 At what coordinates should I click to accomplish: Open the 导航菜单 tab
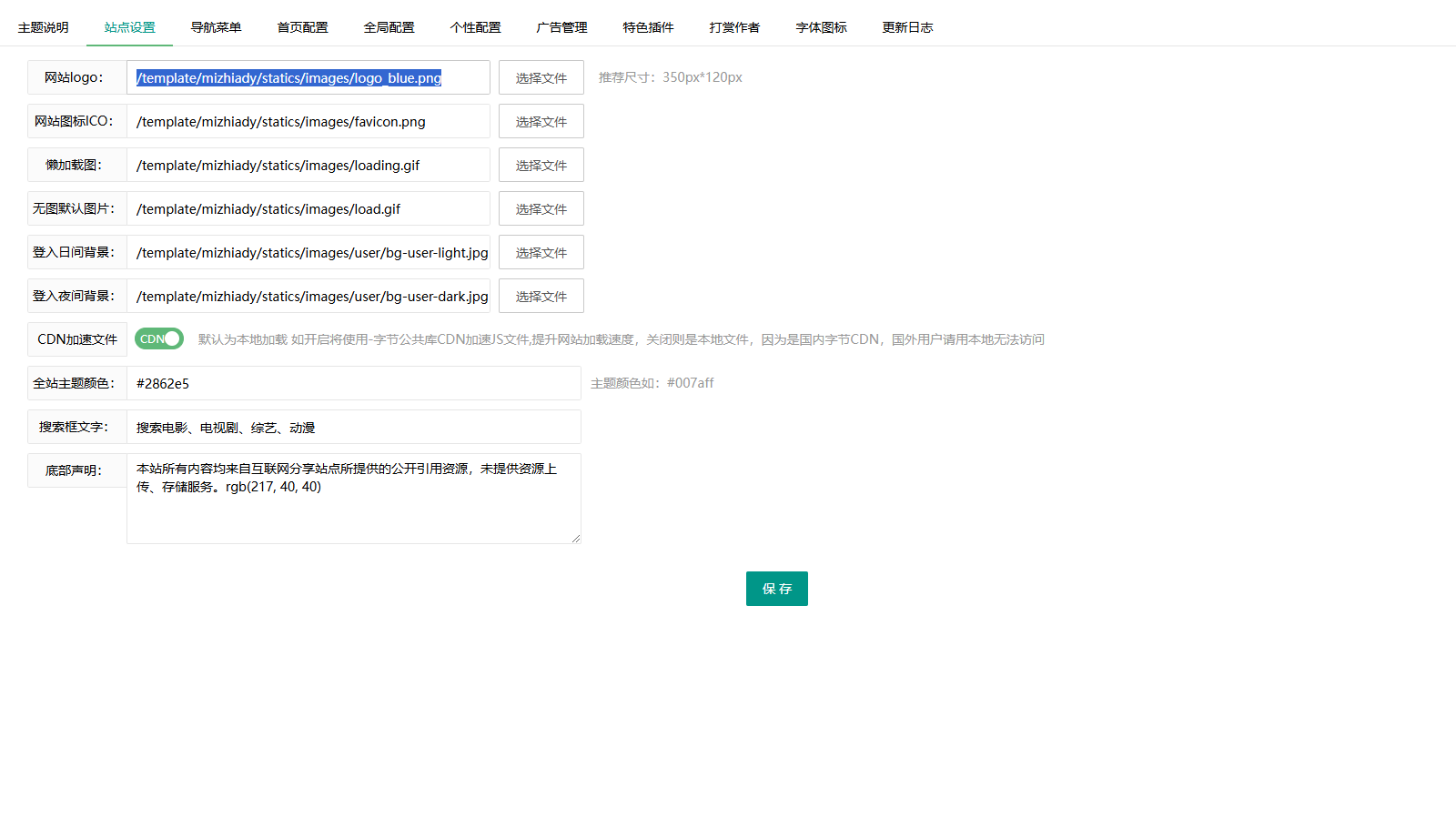tap(216, 27)
